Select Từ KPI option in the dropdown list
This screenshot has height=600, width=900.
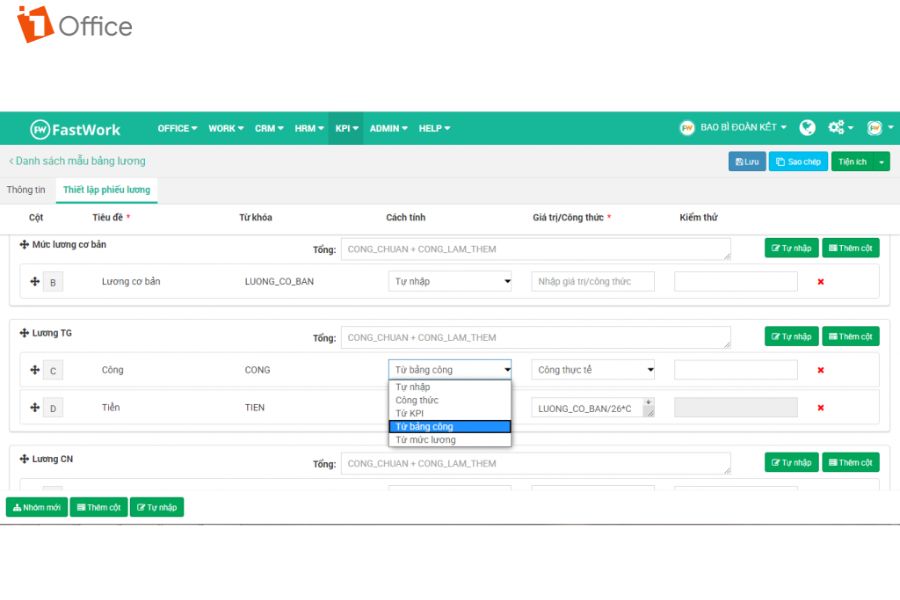[450, 413]
